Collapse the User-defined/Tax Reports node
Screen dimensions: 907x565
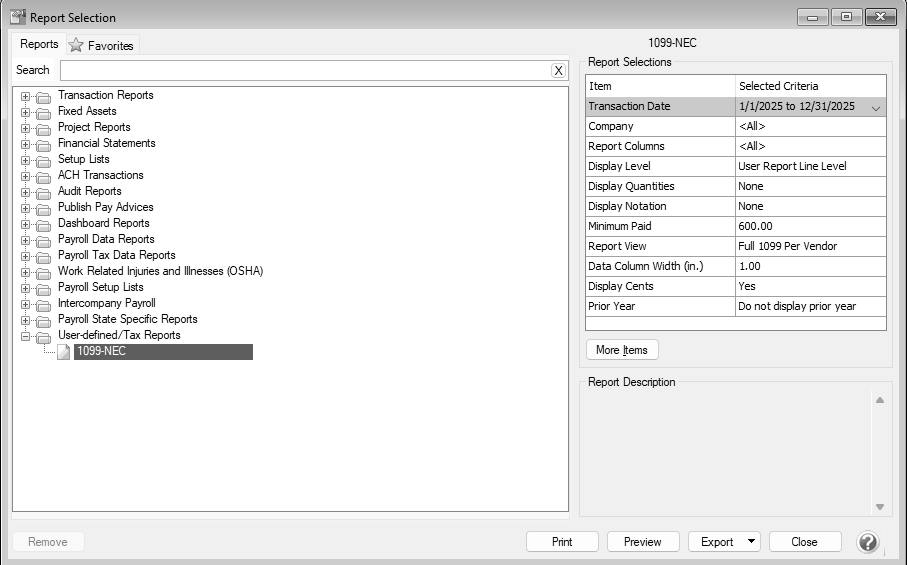[x=25, y=336]
